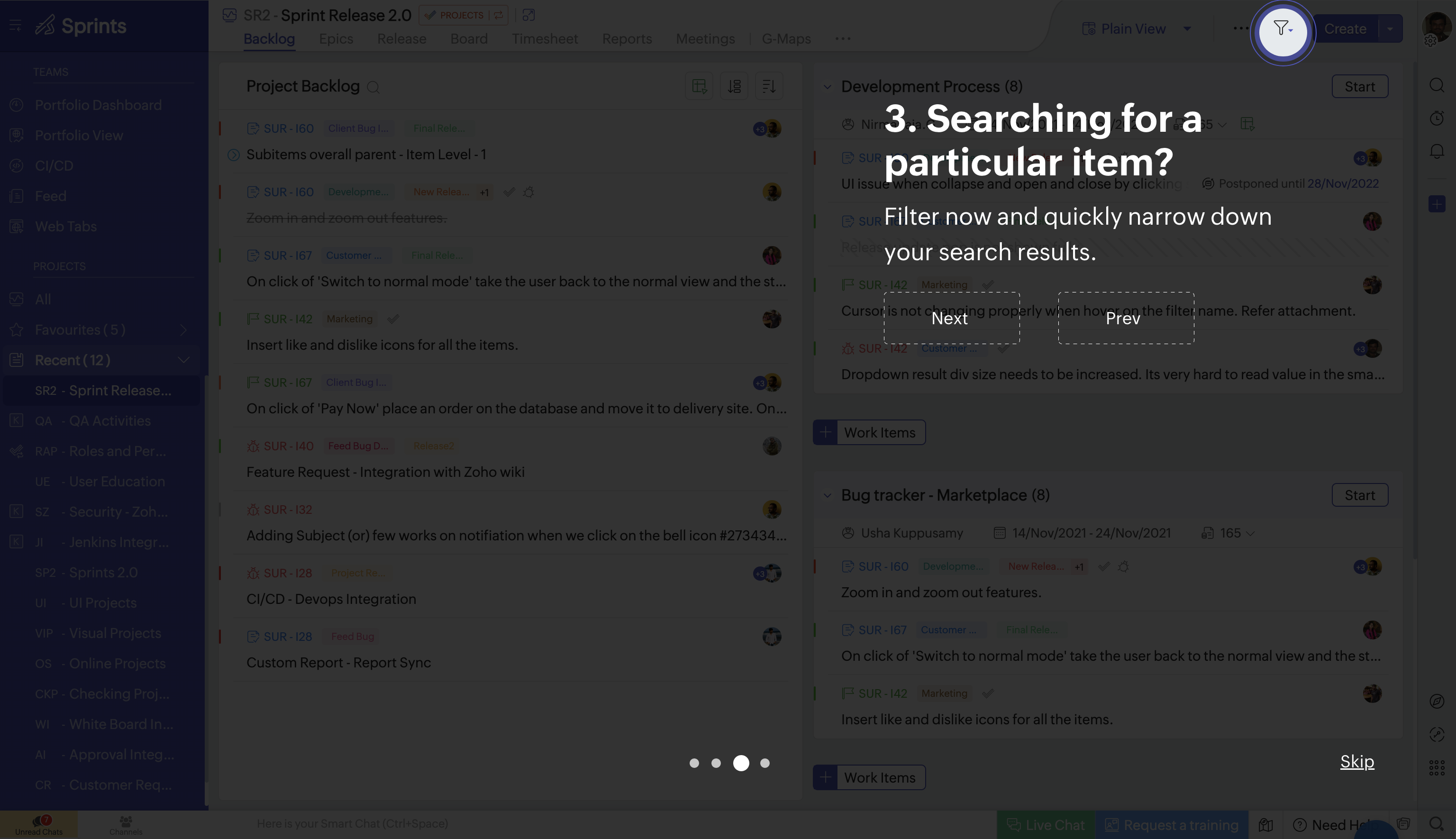Viewport: 1456px width, 839px height.
Task: Click the blue plus icon in the right sidebar
Action: (1437, 203)
